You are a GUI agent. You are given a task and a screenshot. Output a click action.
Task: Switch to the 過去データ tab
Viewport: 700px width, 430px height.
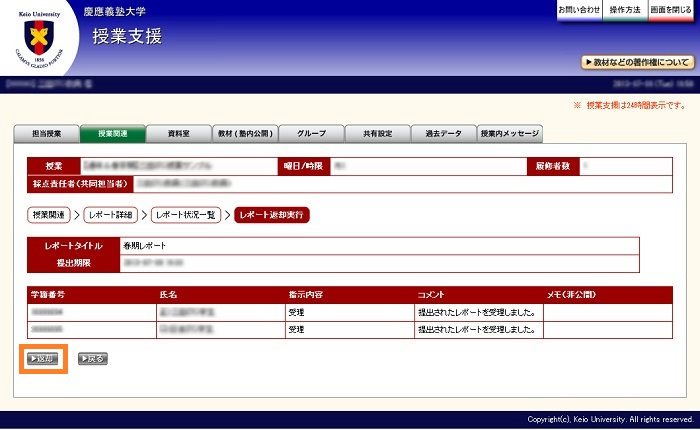pos(443,133)
